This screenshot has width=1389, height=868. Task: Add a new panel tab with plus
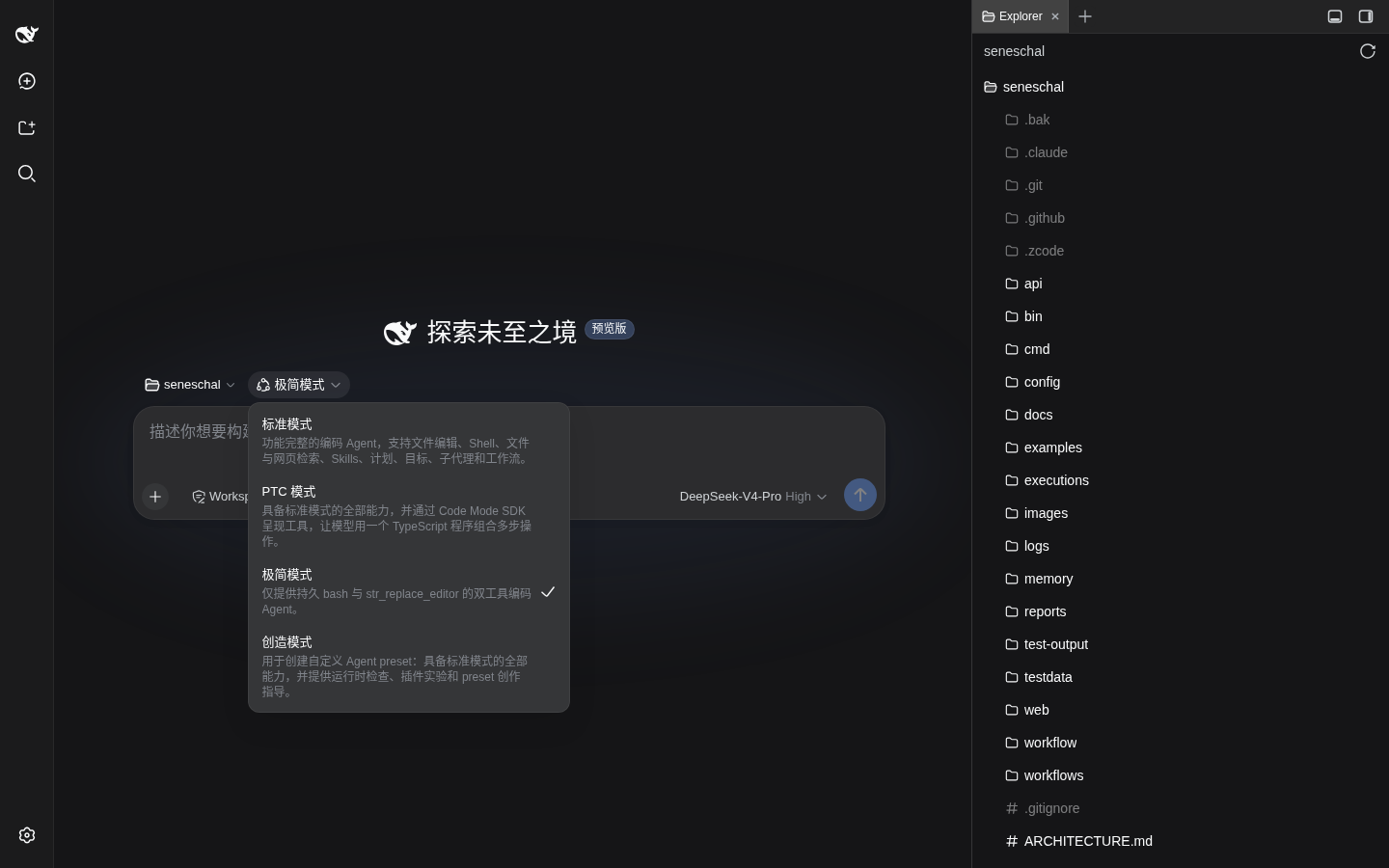point(1085,16)
